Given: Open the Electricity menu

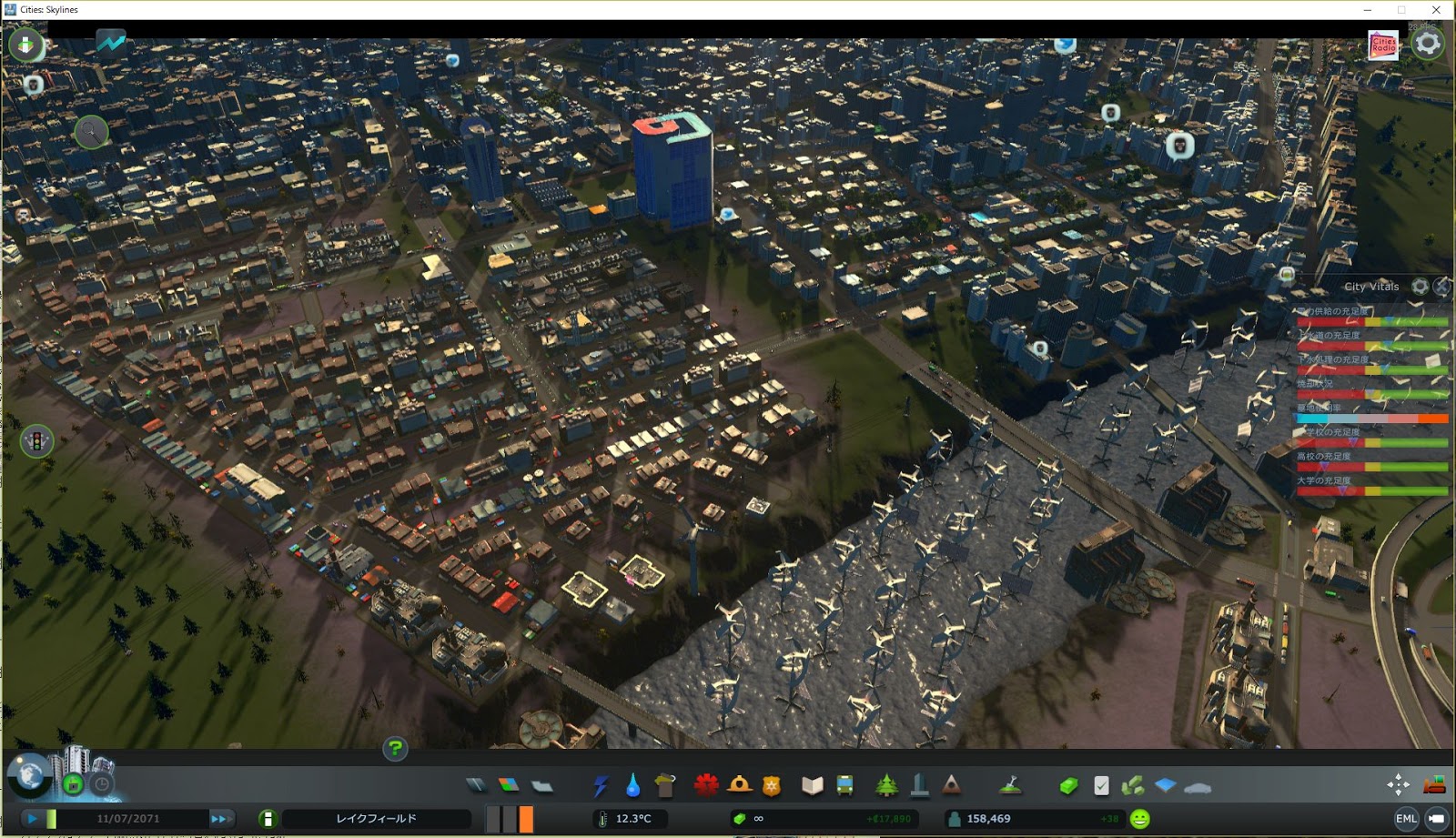Looking at the screenshot, I should tap(601, 785).
